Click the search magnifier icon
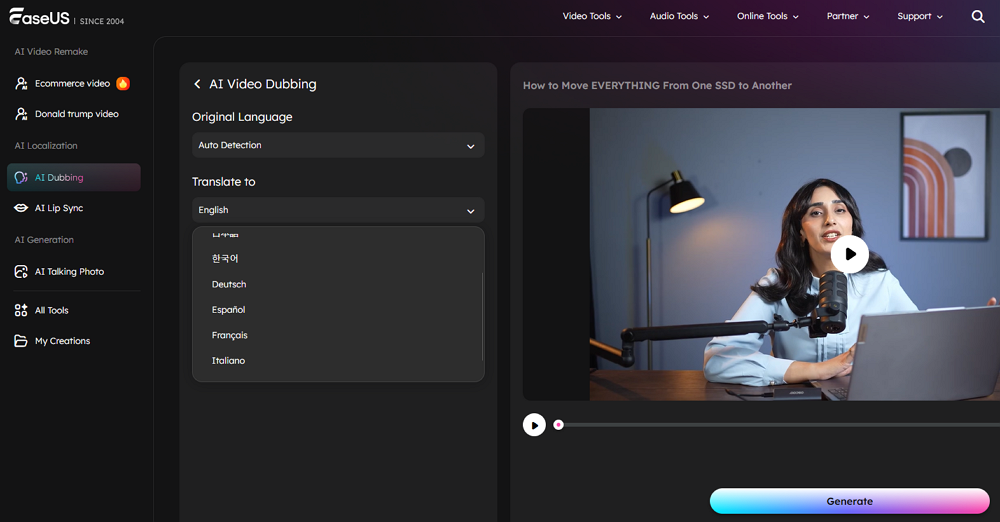The height and width of the screenshot is (522, 1000). click(978, 17)
